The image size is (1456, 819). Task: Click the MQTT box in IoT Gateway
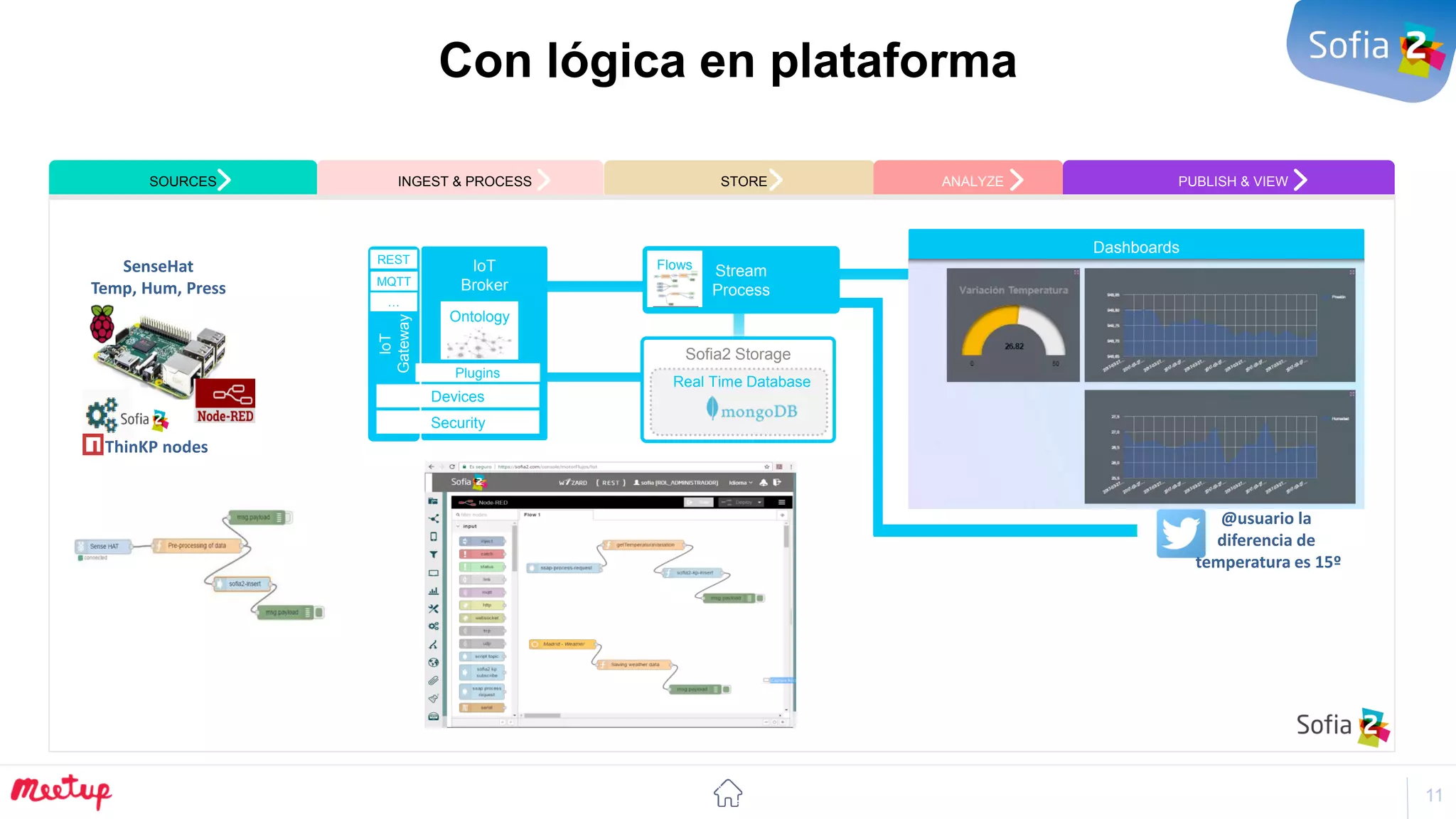393,282
